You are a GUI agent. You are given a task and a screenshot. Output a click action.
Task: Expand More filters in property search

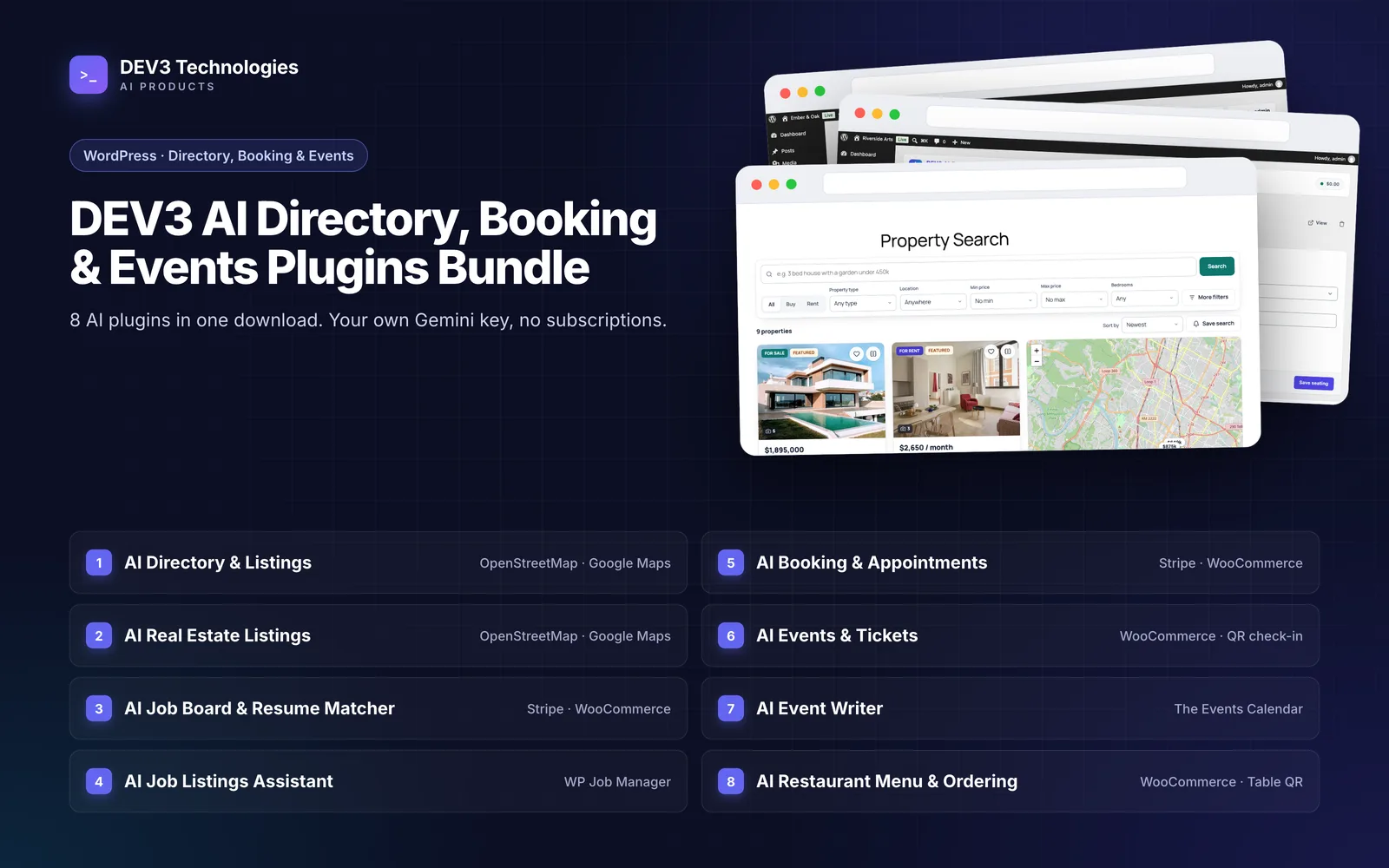click(1208, 297)
